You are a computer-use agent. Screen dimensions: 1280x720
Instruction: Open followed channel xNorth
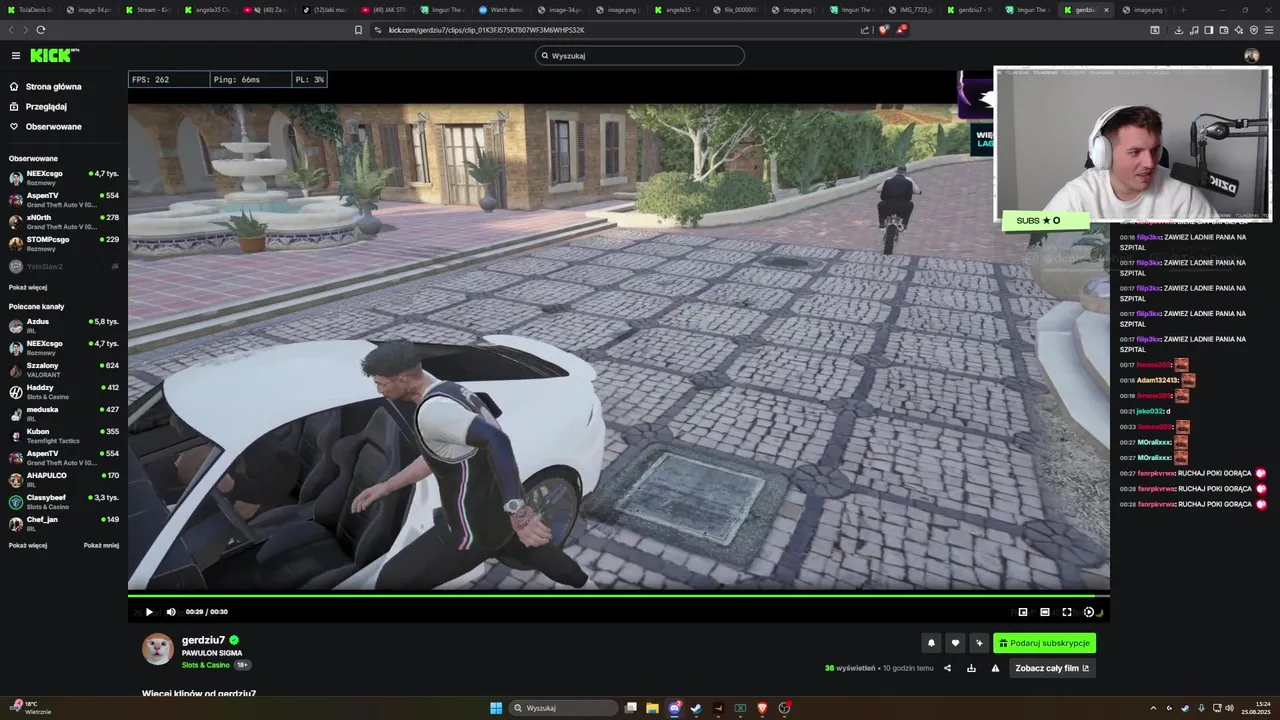coord(64,222)
